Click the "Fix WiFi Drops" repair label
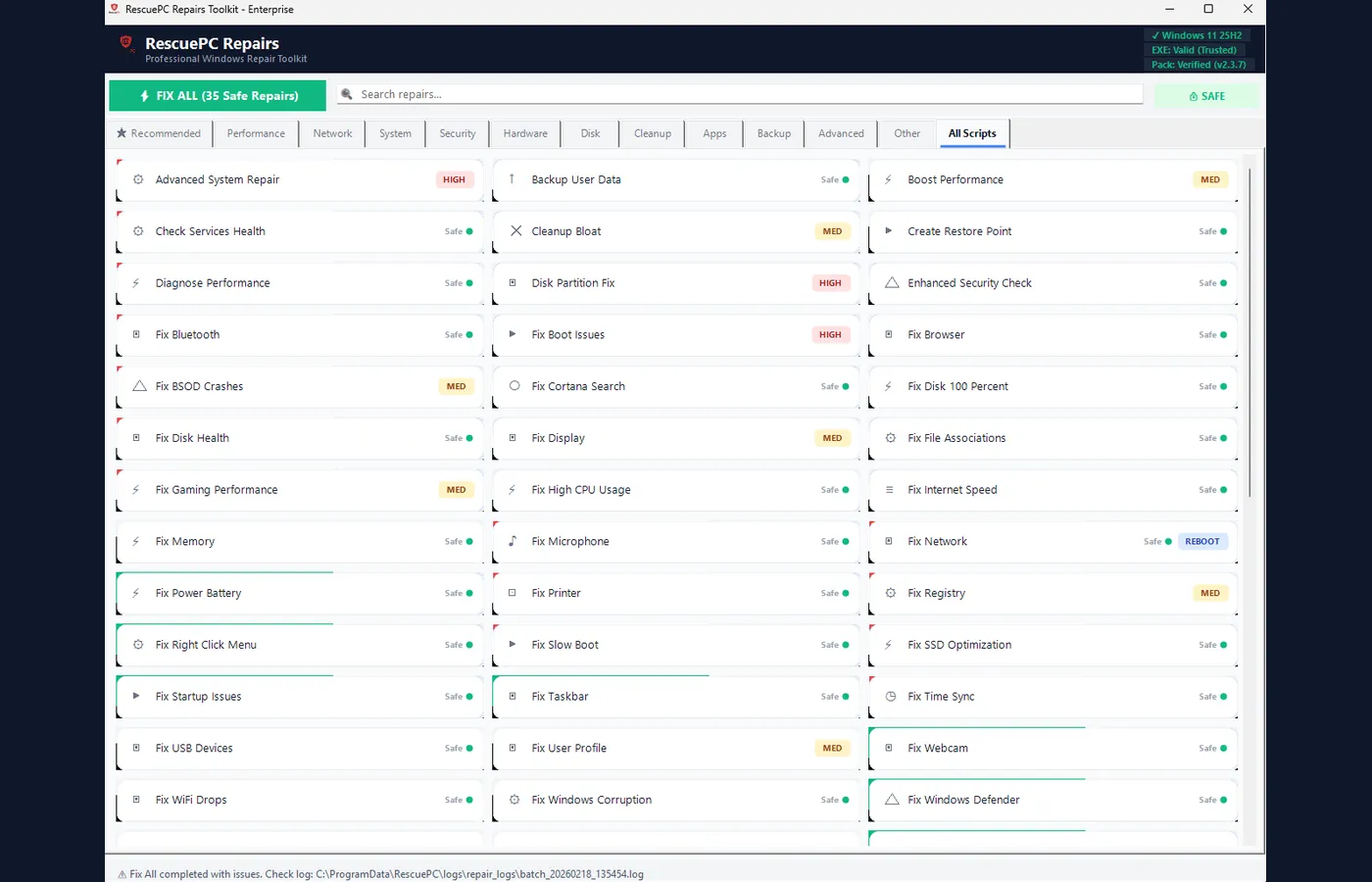This screenshot has height=882, width=1372. pos(191,800)
